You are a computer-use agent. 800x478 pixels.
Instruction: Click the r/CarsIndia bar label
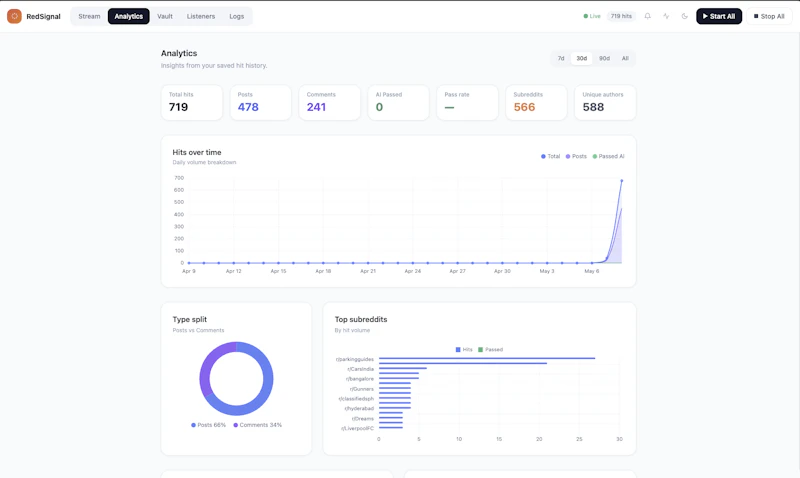(360, 369)
